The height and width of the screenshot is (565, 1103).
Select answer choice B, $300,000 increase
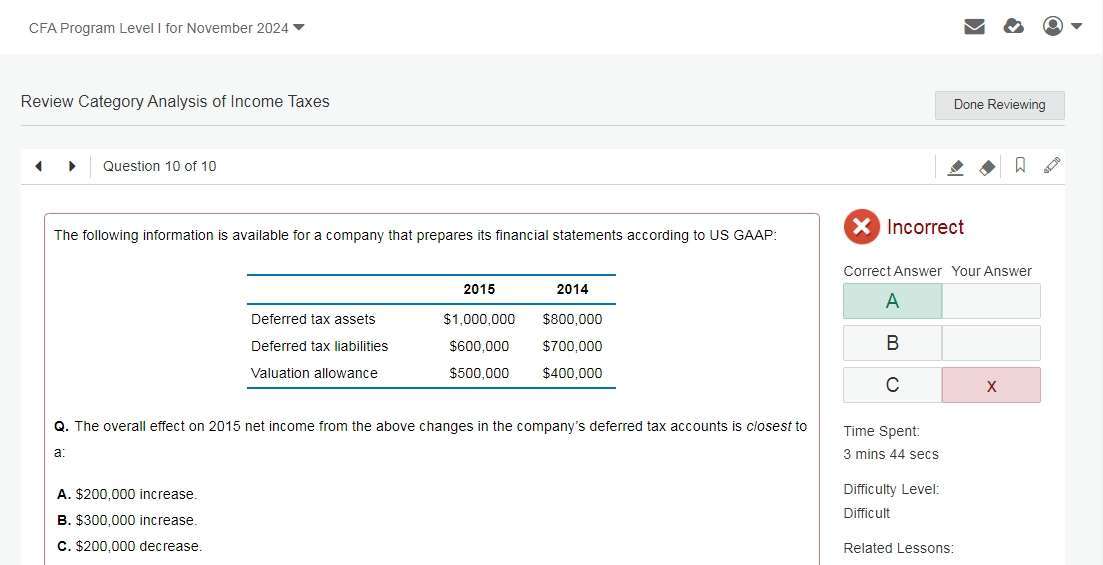tap(127, 520)
